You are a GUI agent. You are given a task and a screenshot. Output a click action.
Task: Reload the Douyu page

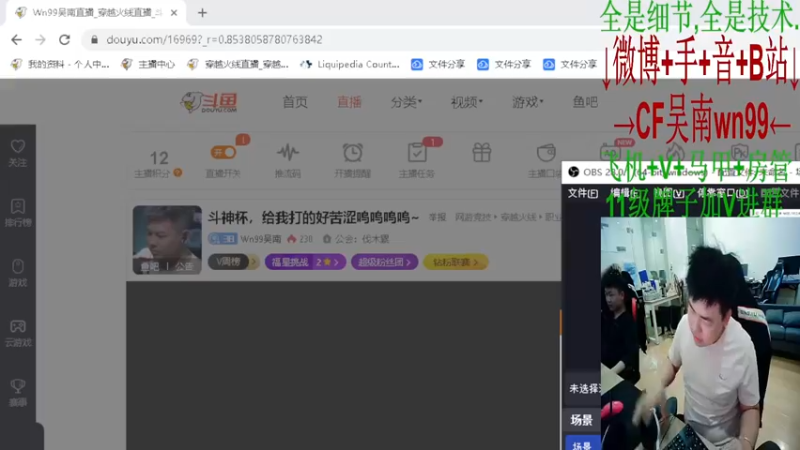click(64, 39)
